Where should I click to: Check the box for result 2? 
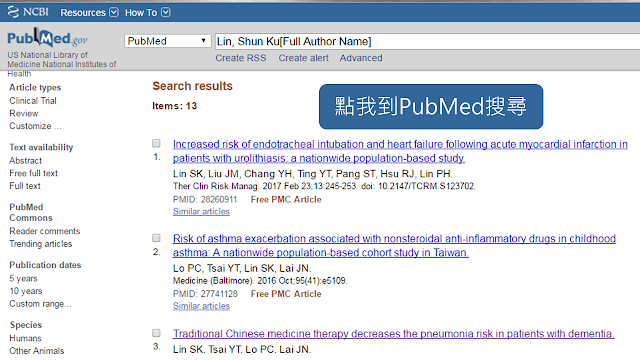click(156, 238)
